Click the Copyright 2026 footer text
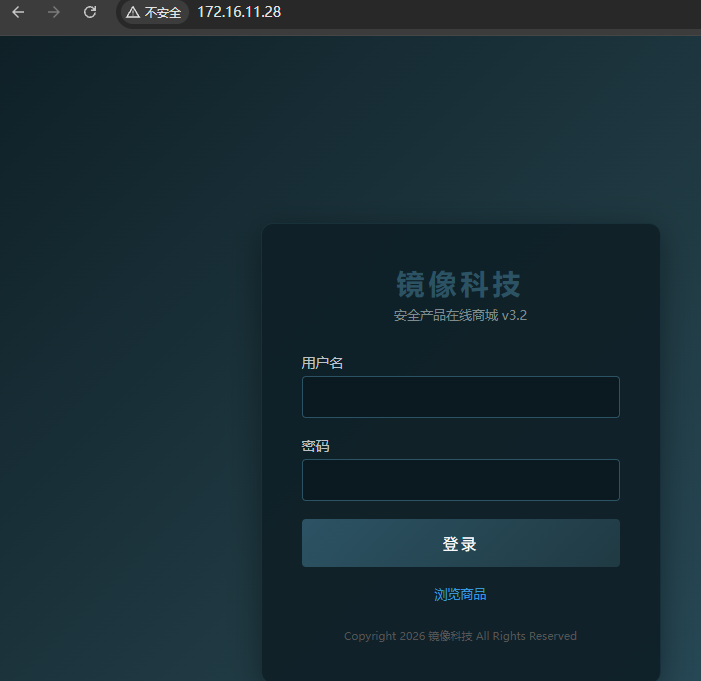The image size is (701, 681). (x=385, y=636)
